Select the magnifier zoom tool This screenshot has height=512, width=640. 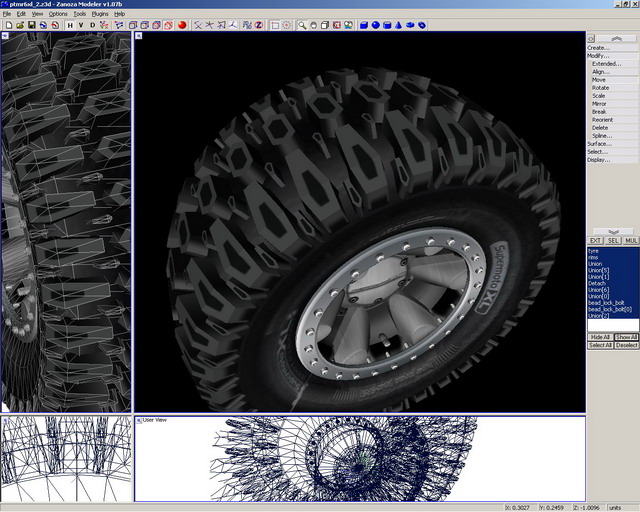[x=303, y=24]
